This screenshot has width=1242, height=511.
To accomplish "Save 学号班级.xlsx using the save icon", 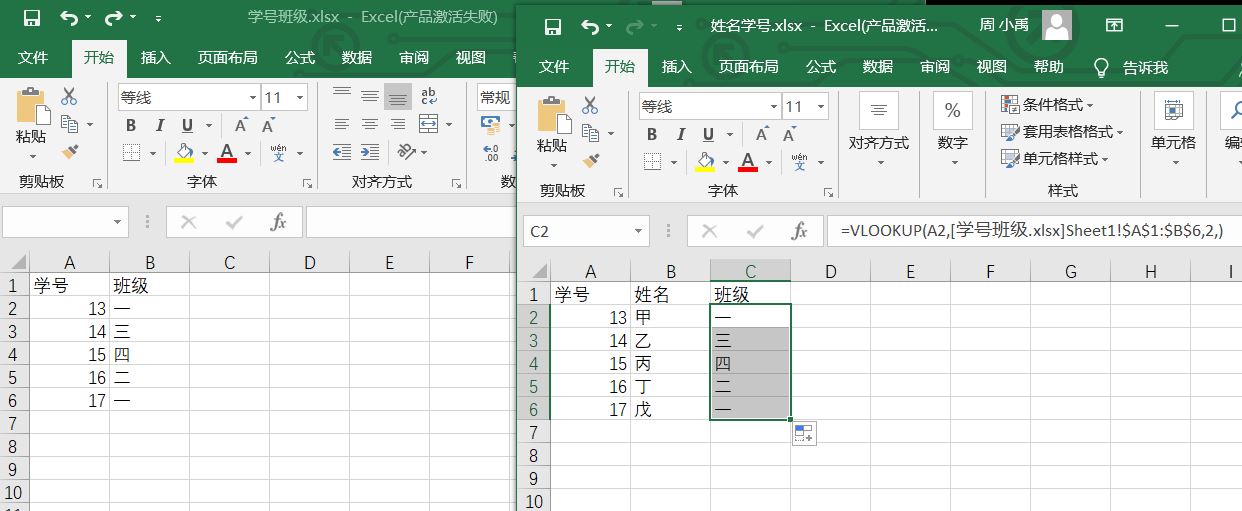I will pyautogui.click(x=32, y=18).
